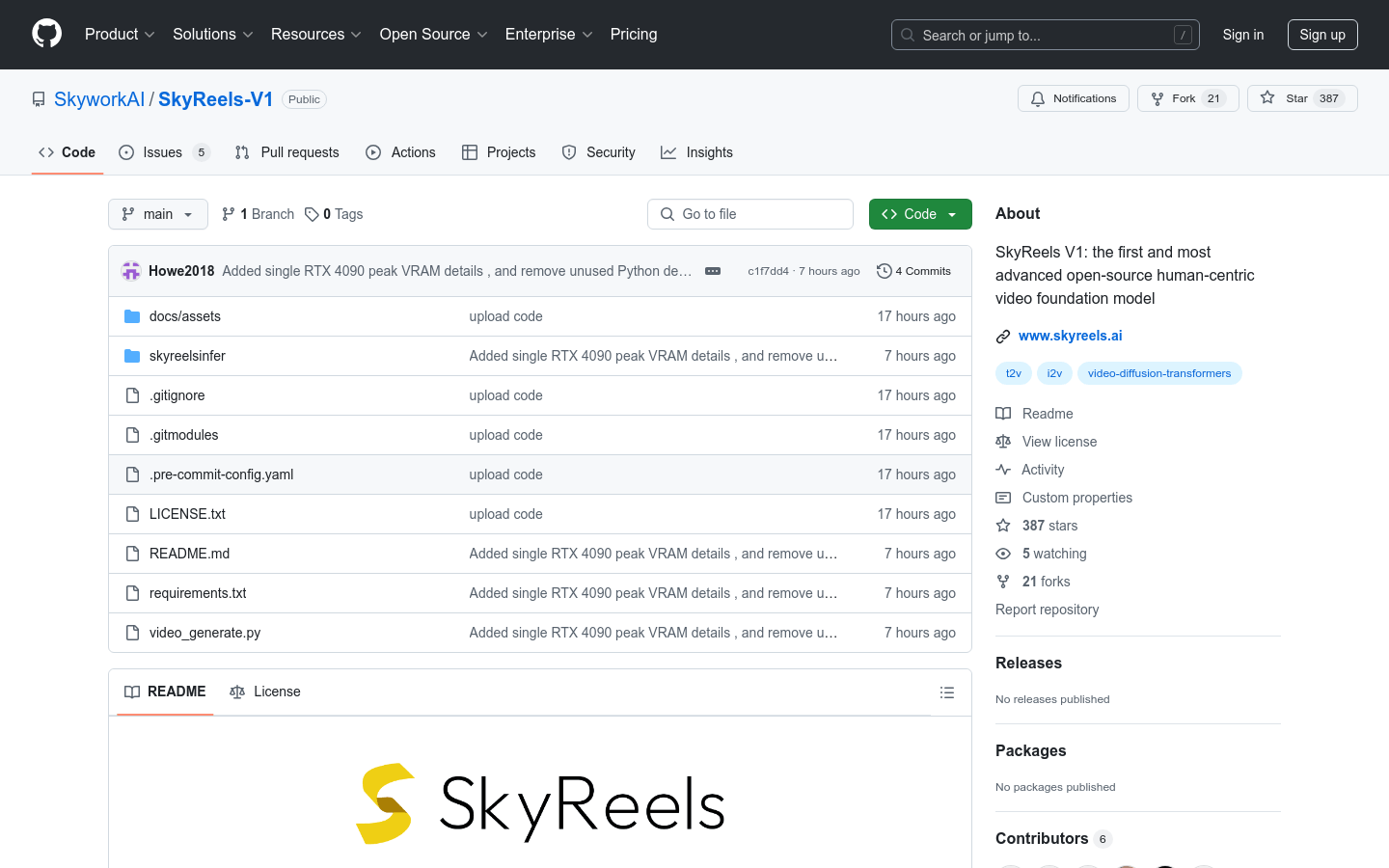Expand the Product menu
This screenshot has width=1389, height=868.
(120, 35)
